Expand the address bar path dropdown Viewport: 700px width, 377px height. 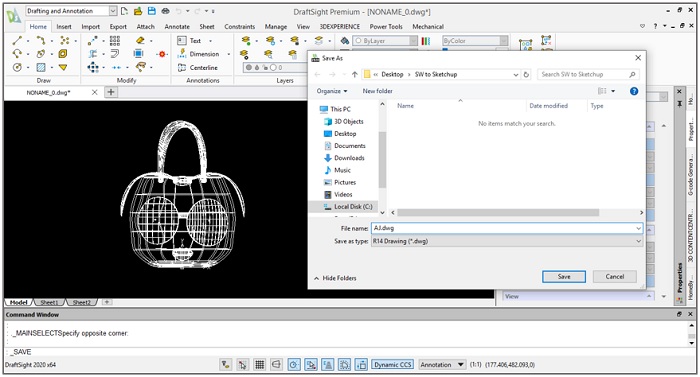516,75
